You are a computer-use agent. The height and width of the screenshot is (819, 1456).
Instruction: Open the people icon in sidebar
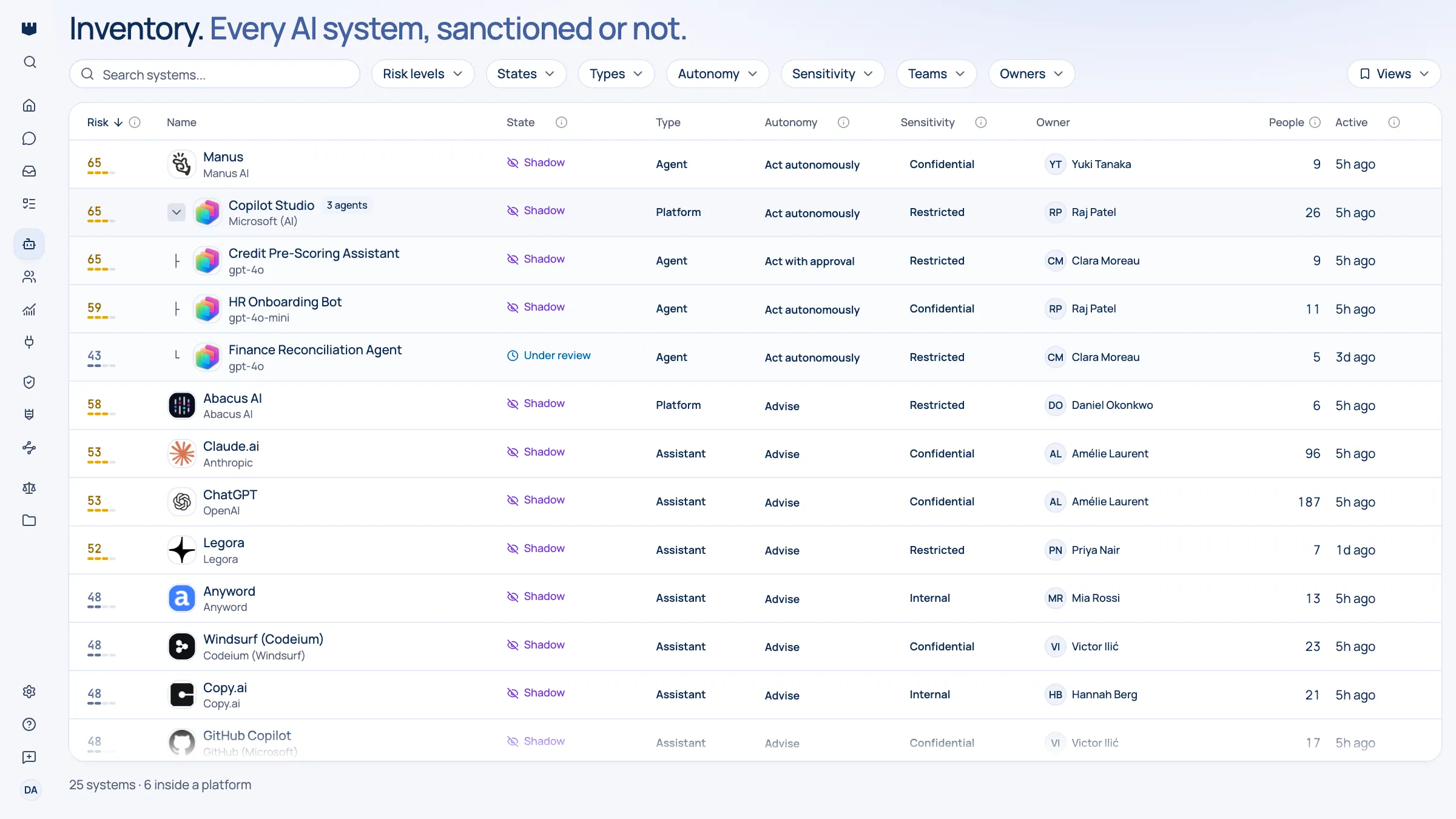tap(29, 277)
